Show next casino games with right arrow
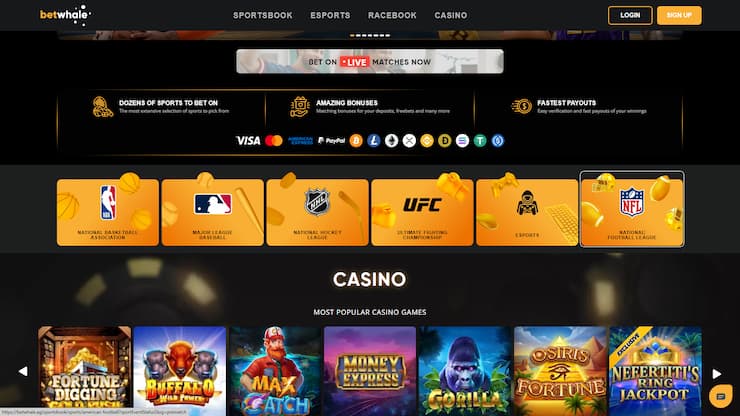This screenshot has height=416, width=740. pyautogui.click(x=716, y=374)
